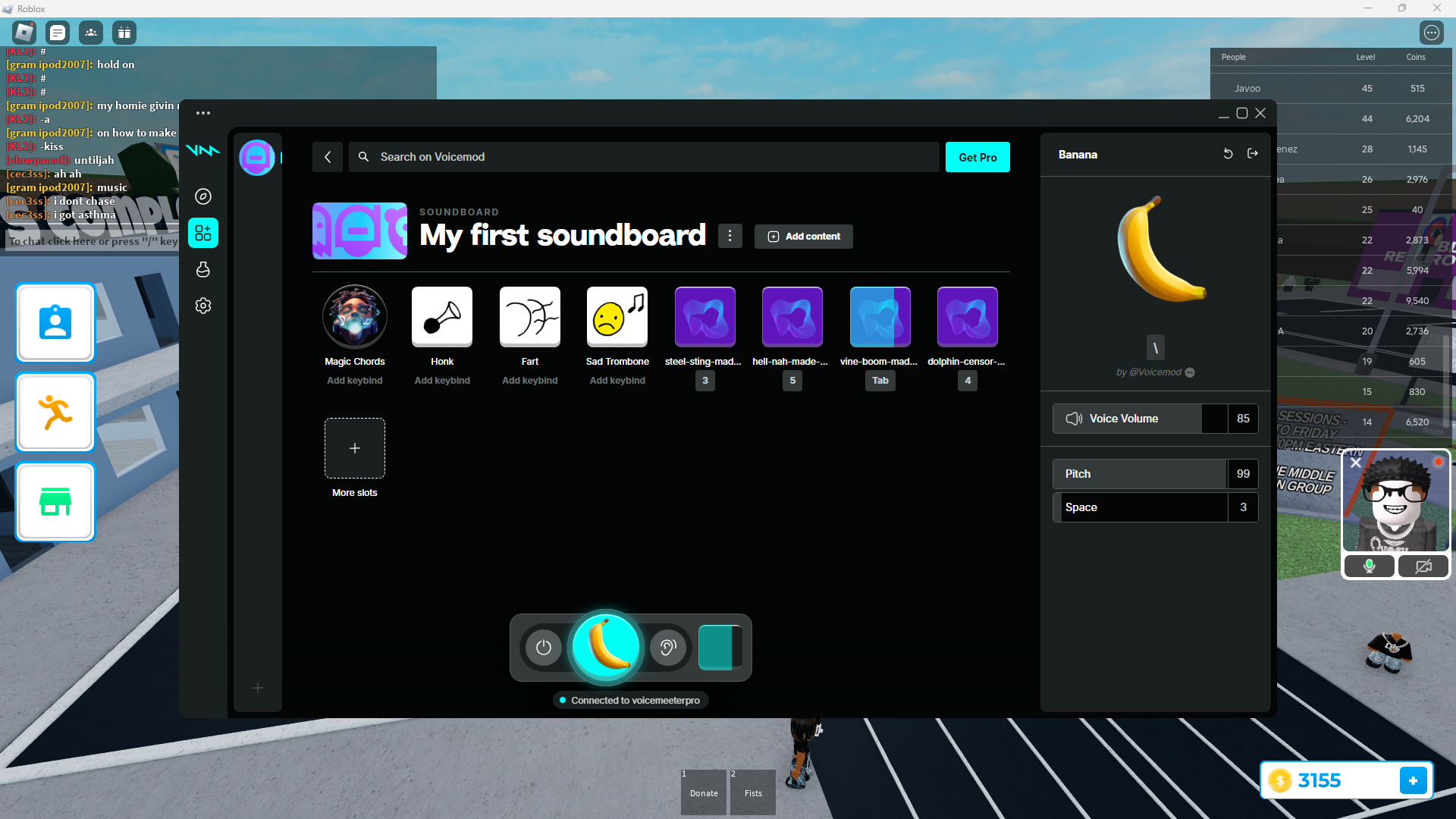
Task: Open the Roblox profile card button
Action: 55,323
